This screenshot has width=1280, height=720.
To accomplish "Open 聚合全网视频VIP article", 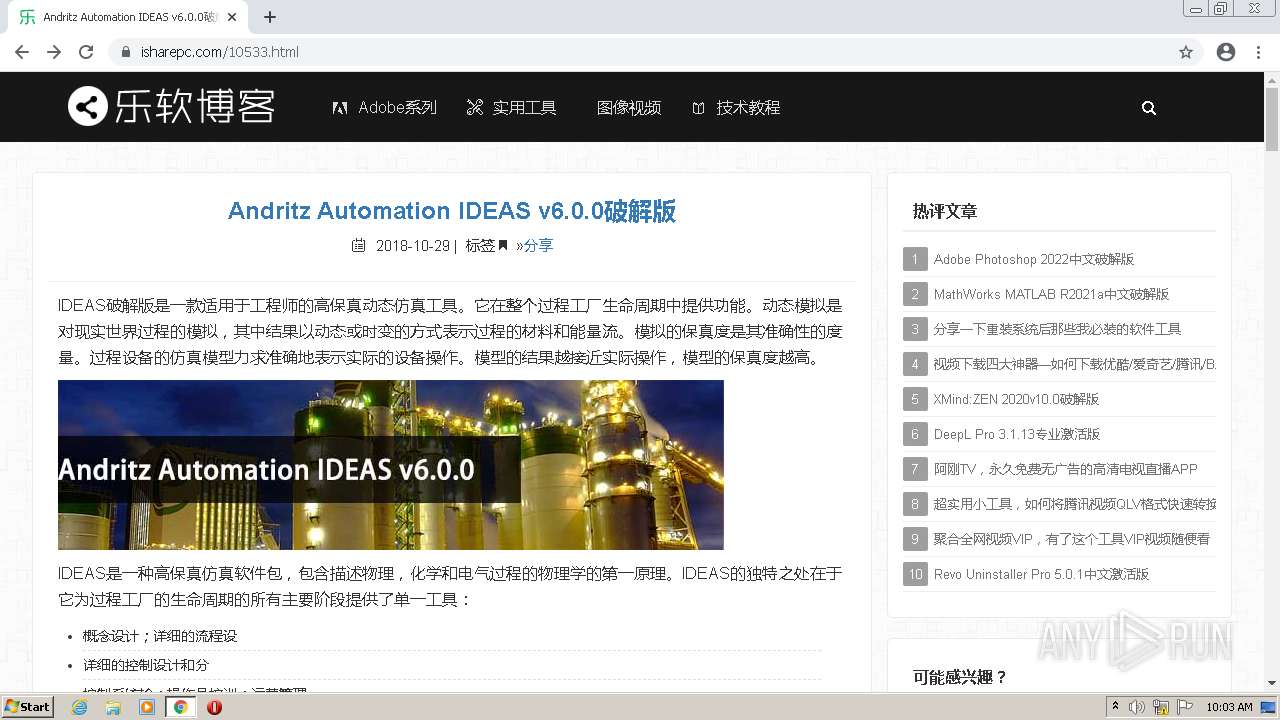I will point(1072,539).
